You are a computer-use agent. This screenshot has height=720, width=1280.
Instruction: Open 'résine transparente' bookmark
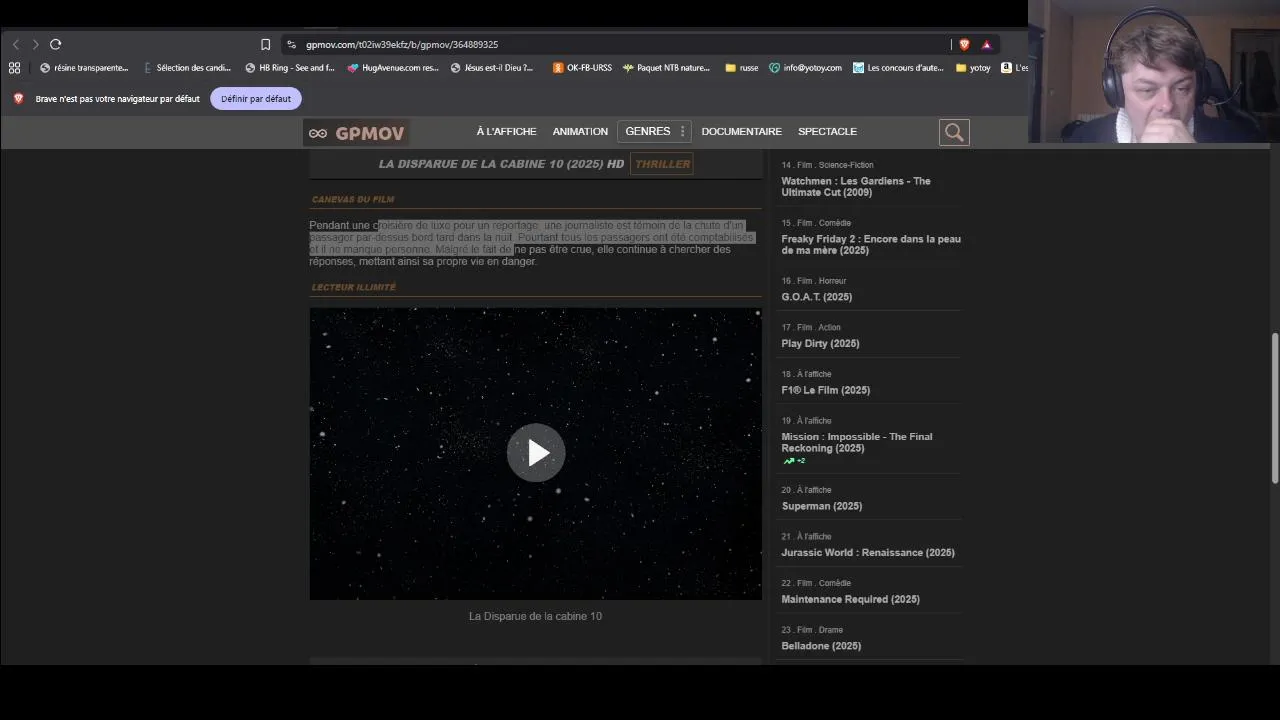84,68
